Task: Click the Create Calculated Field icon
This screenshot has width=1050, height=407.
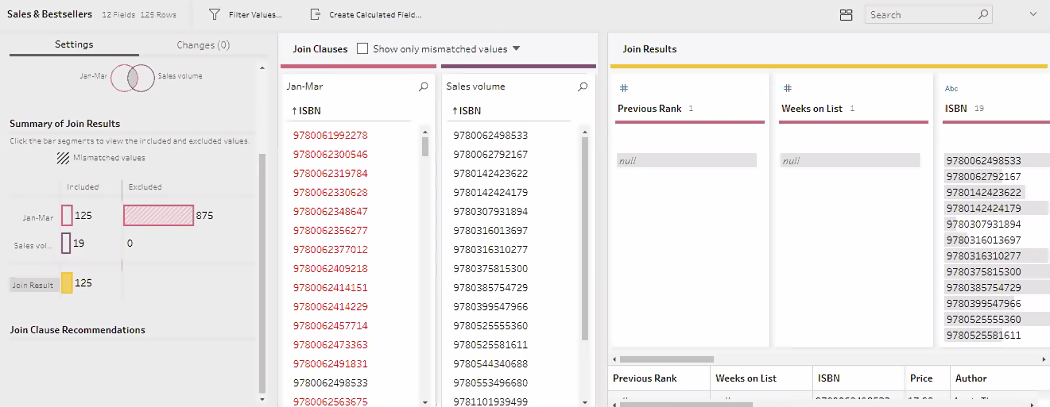Action: click(x=316, y=15)
